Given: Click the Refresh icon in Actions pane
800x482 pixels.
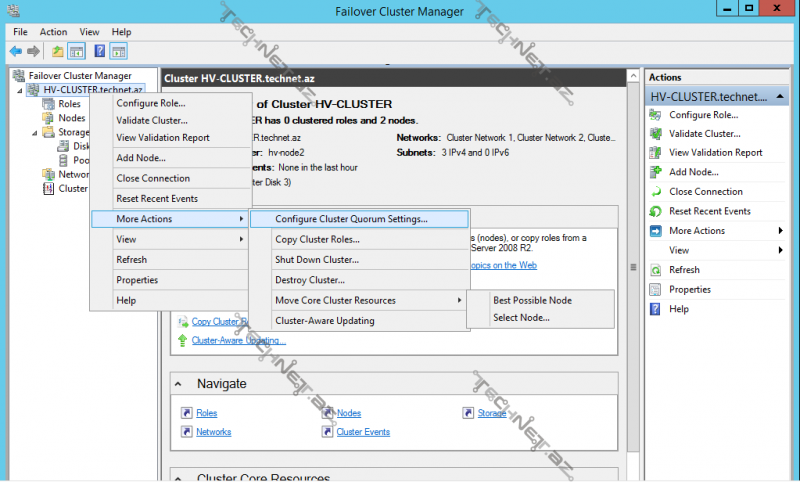Looking at the screenshot, I should pyautogui.click(x=656, y=270).
